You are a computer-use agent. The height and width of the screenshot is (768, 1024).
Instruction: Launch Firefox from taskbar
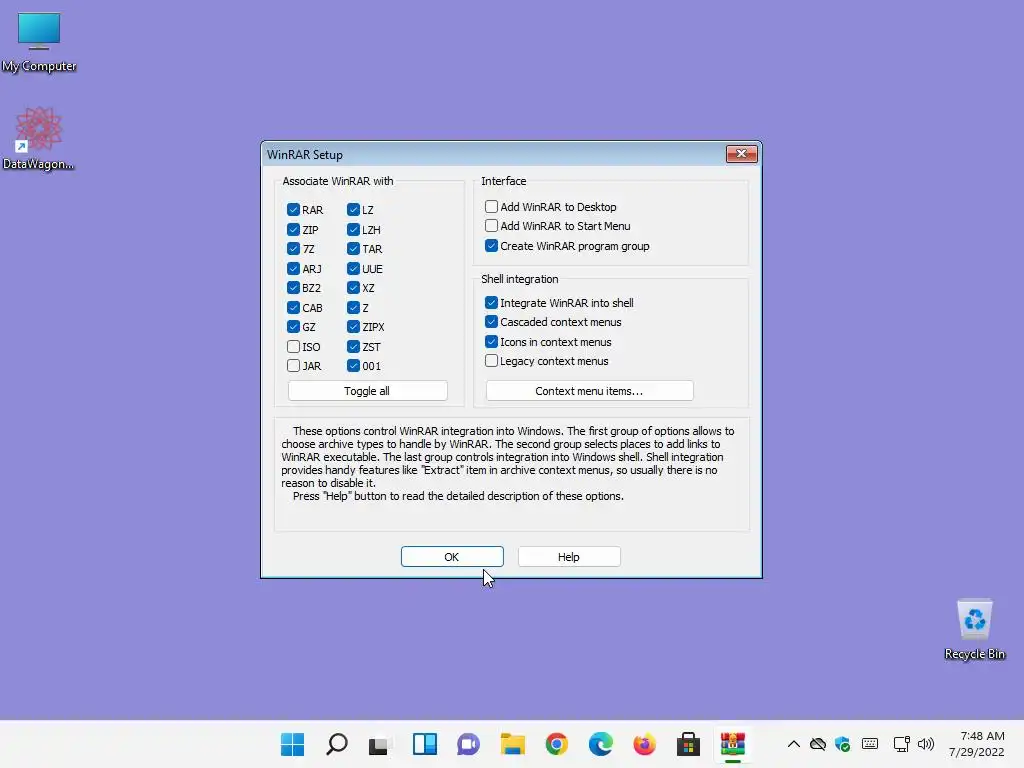[x=645, y=744]
